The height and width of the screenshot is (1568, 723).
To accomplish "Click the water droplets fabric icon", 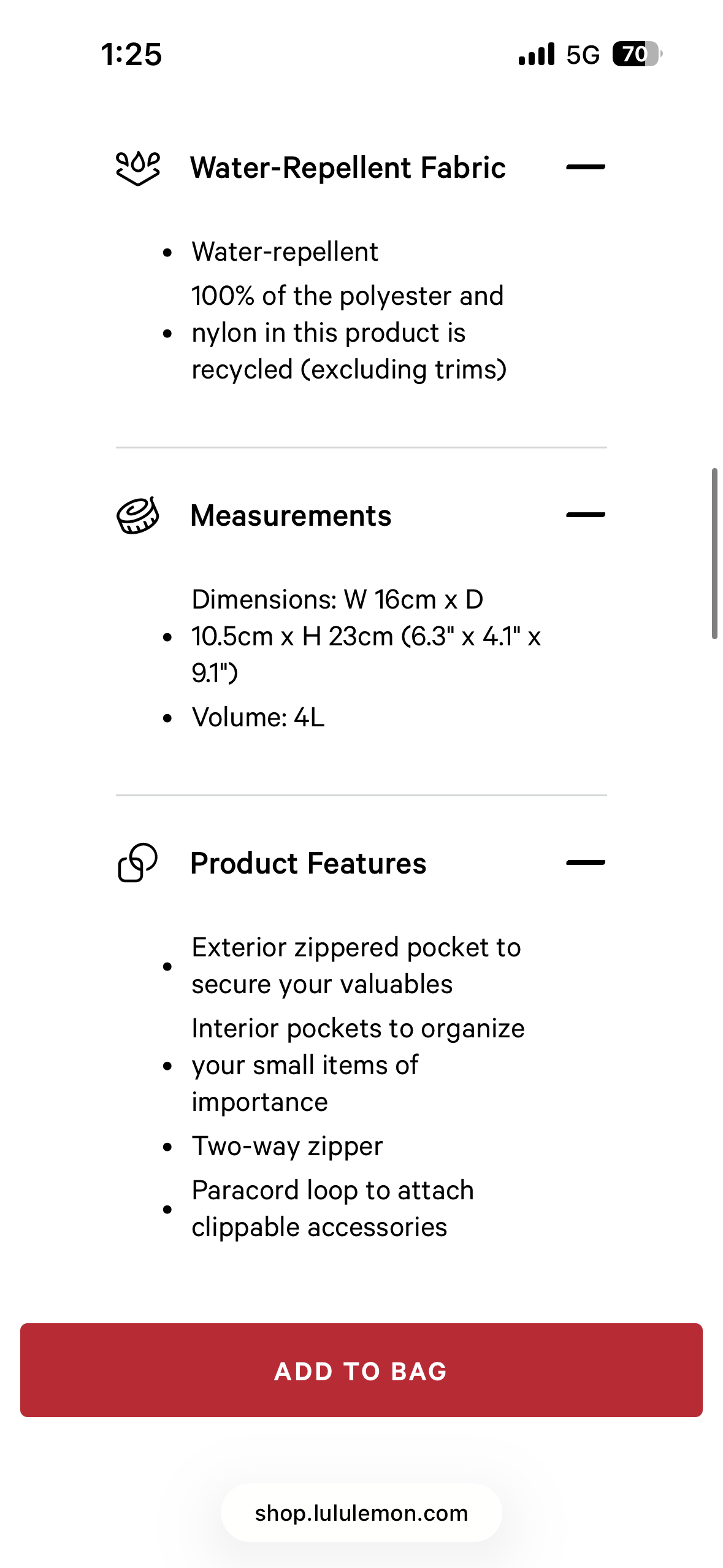I will click(x=138, y=167).
